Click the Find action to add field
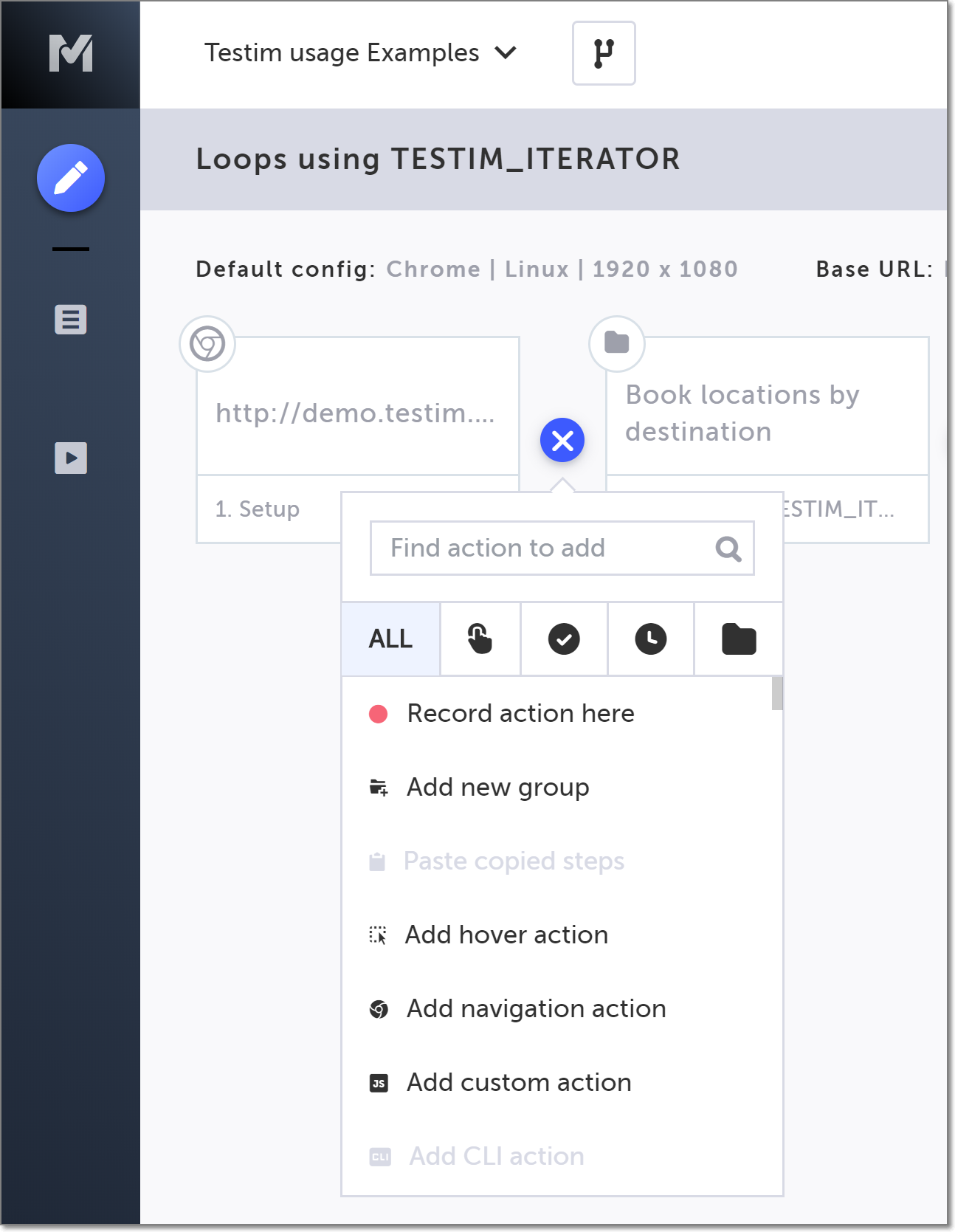The image size is (955, 1232). point(562,548)
